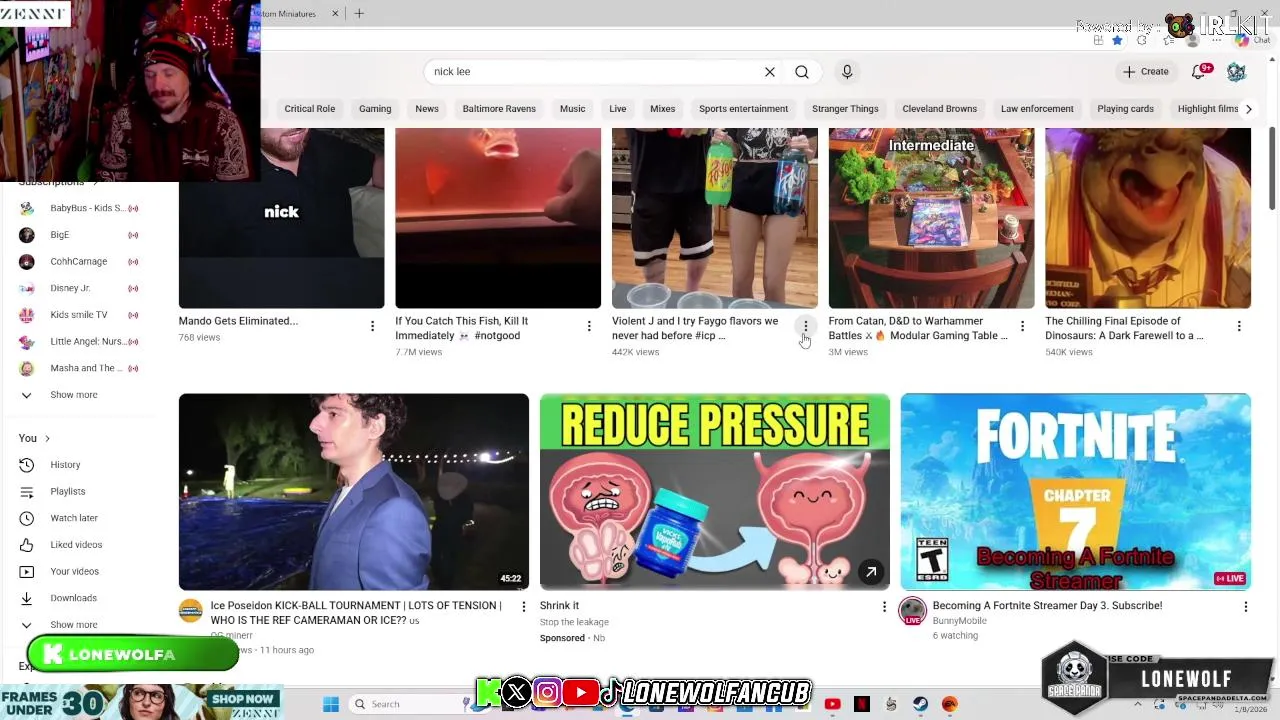This screenshot has height=720, width=1280.
Task: Open options for 'Violent J' Faygo video
Action: pos(805,326)
